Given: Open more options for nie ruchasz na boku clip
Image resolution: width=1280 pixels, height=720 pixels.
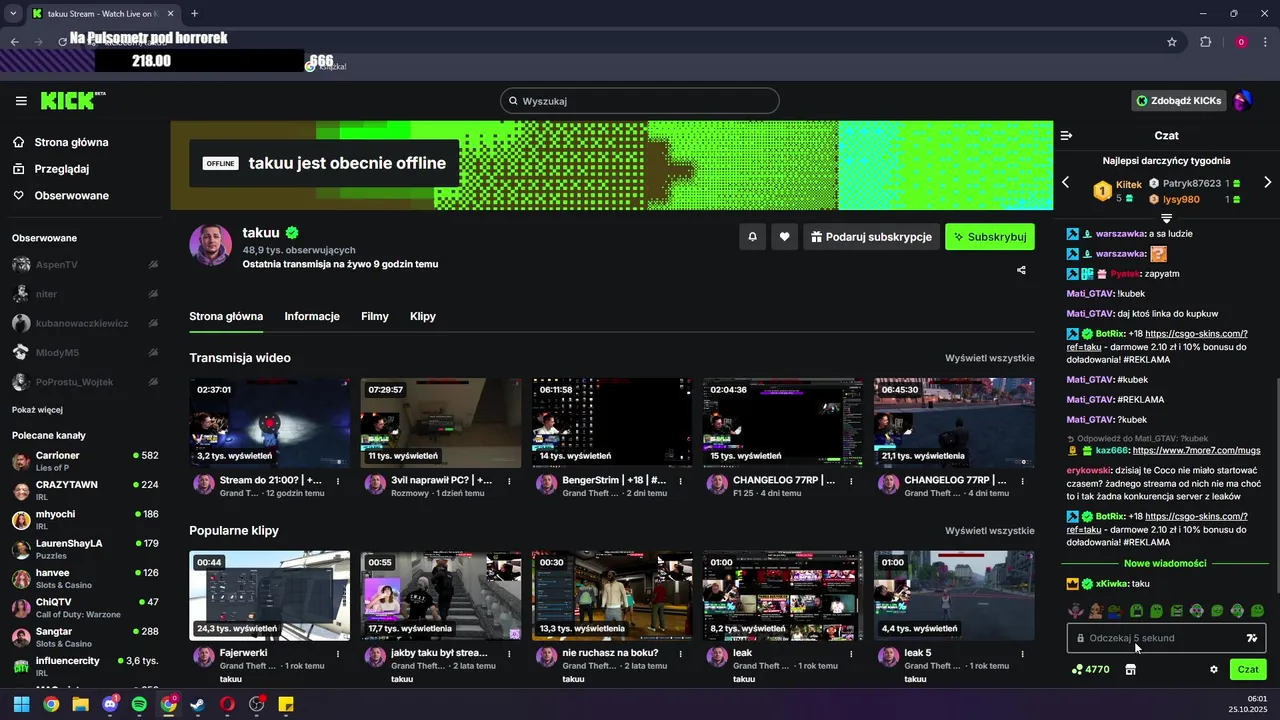Looking at the screenshot, I should [x=680, y=654].
